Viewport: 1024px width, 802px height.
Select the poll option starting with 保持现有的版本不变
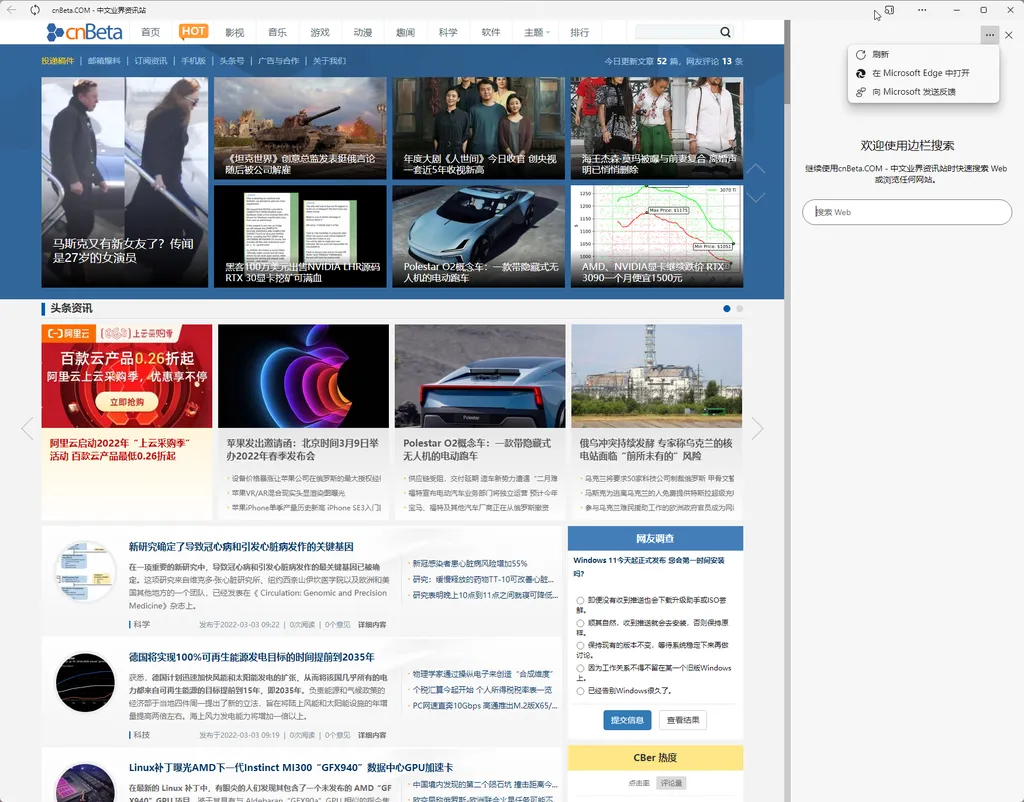(581, 645)
